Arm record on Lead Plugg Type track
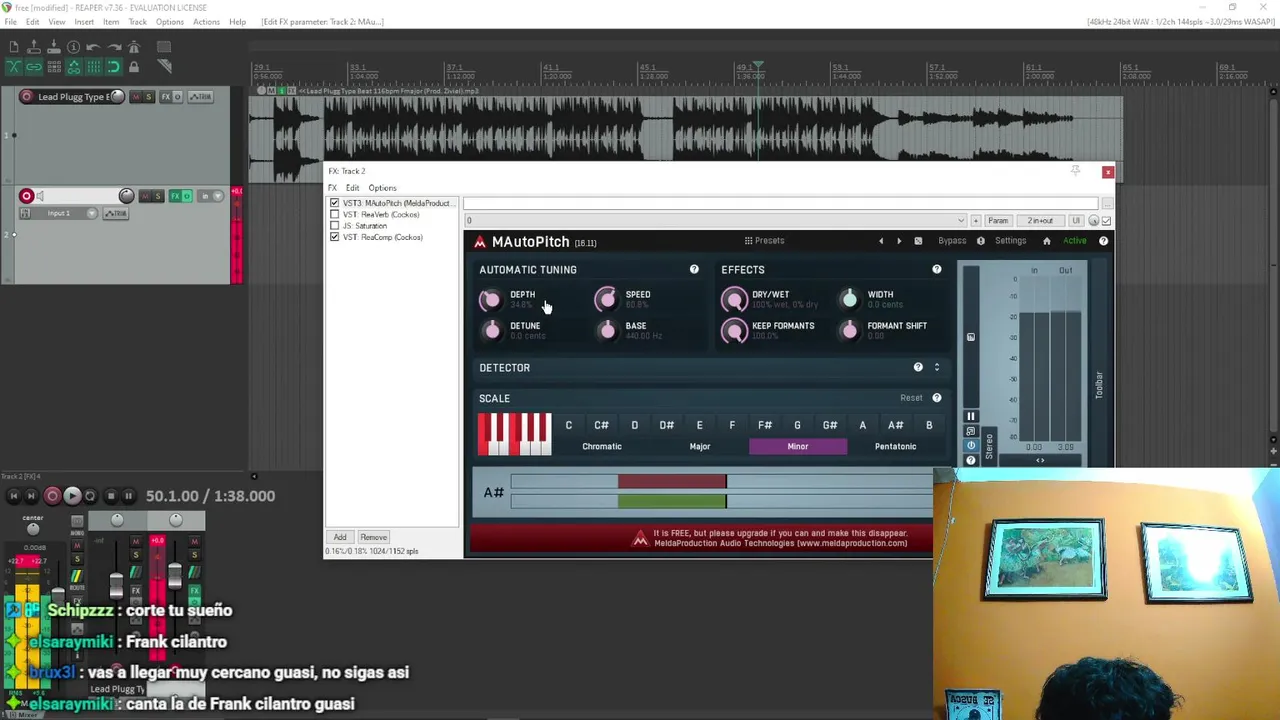The width and height of the screenshot is (1280, 720). tap(27, 97)
